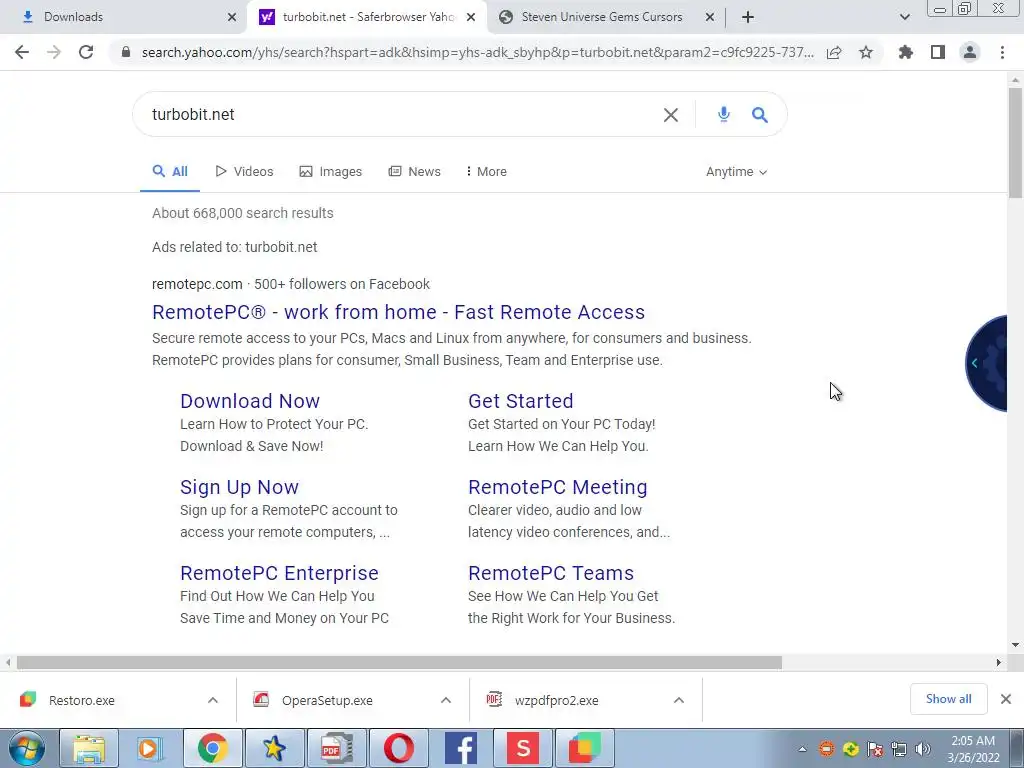Switch to Videos search results
The width and height of the screenshot is (1024, 768).
point(244,172)
